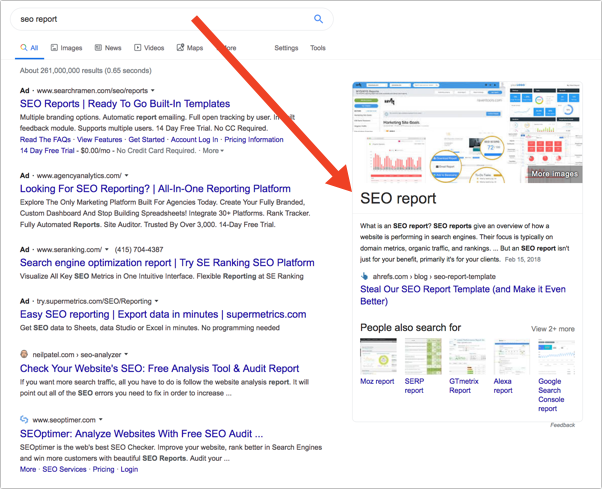
Task: Open 'Search engine optimization report' SE Ranking ad
Action: click(167, 263)
